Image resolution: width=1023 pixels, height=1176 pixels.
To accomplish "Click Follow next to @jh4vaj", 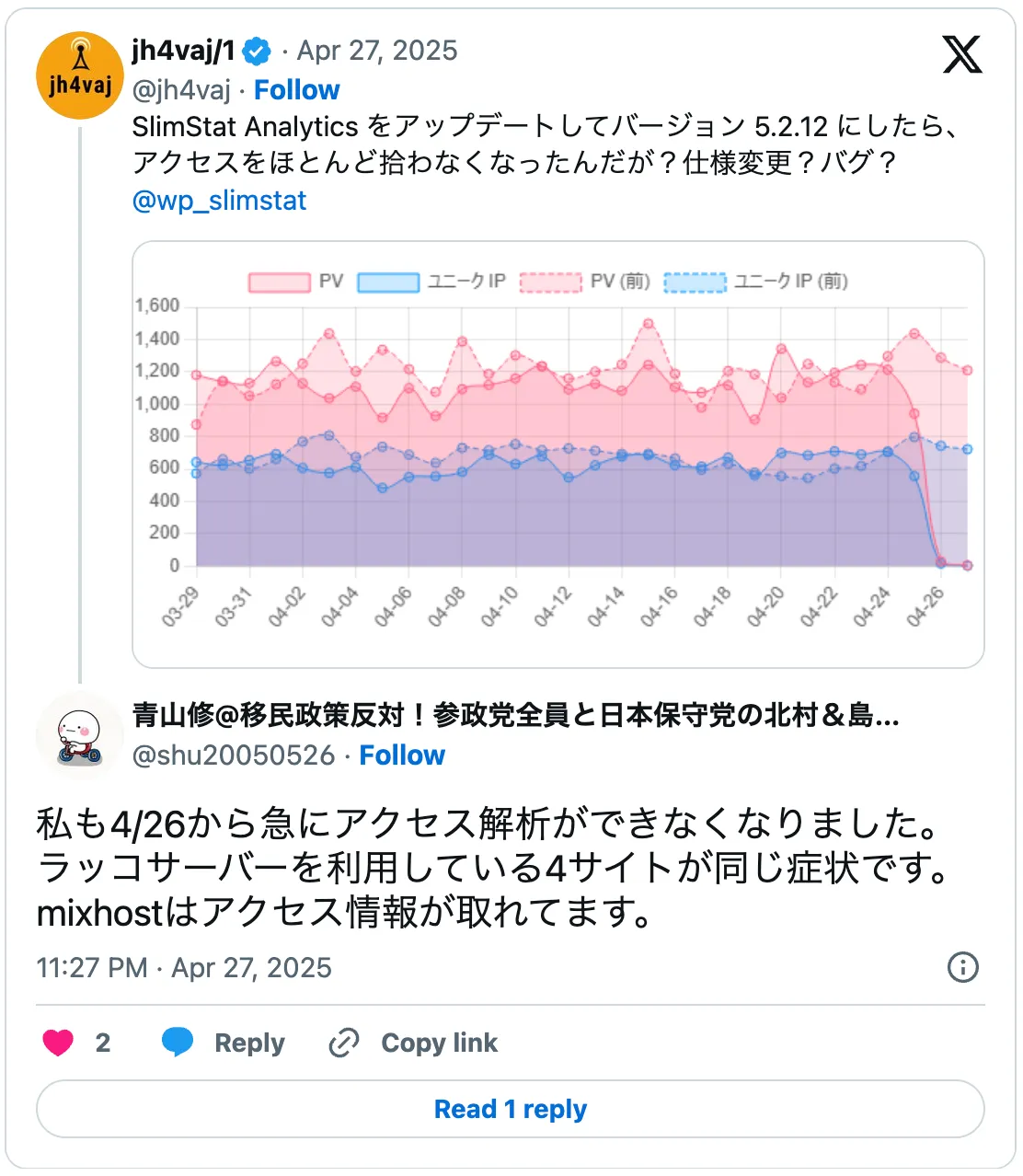I will (x=296, y=89).
